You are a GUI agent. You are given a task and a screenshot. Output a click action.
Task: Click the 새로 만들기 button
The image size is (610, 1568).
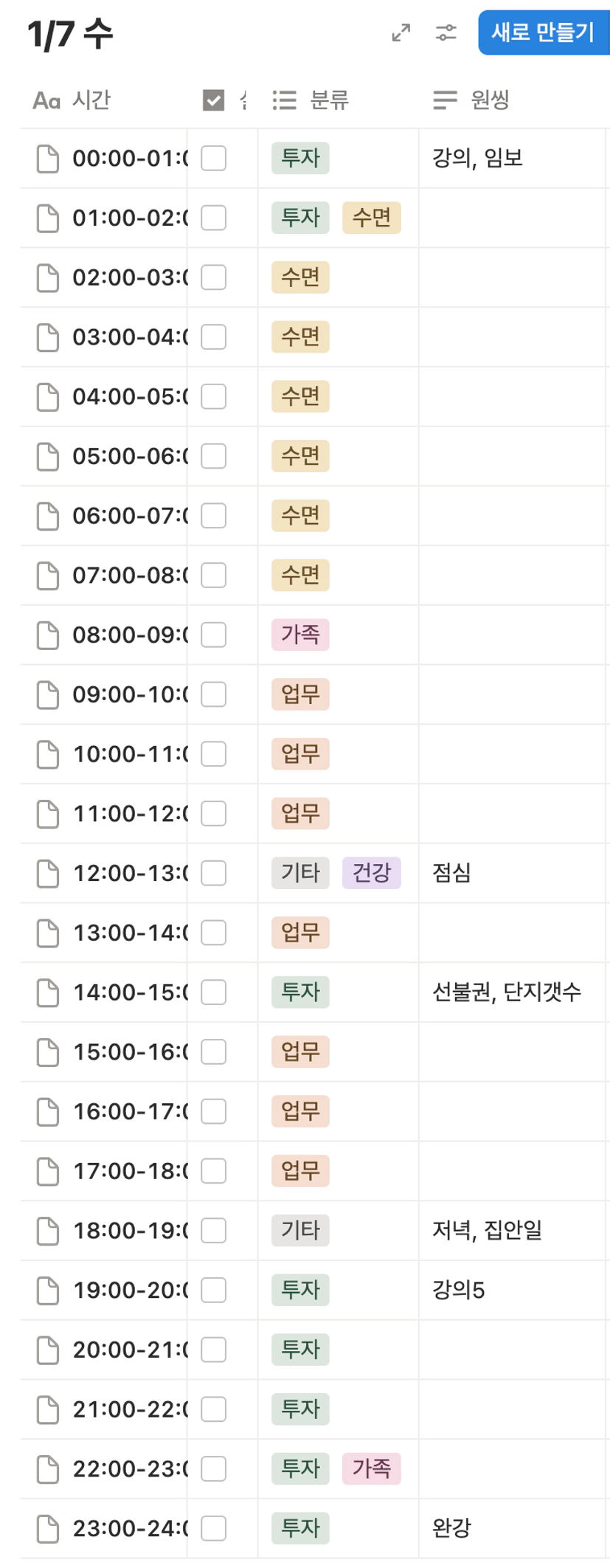pos(542,32)
